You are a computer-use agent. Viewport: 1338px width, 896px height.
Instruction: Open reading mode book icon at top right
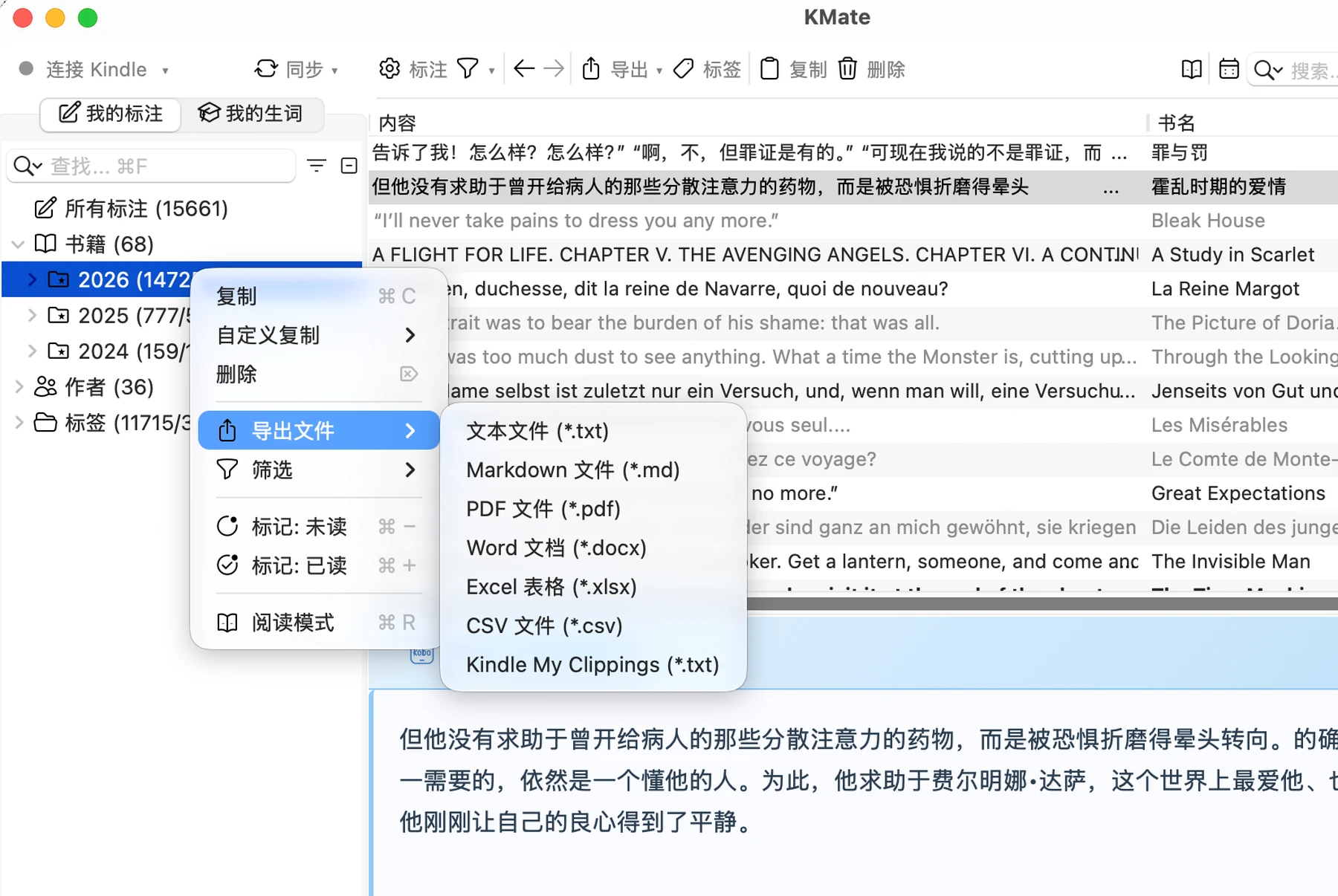click(x=1192, y=69)
